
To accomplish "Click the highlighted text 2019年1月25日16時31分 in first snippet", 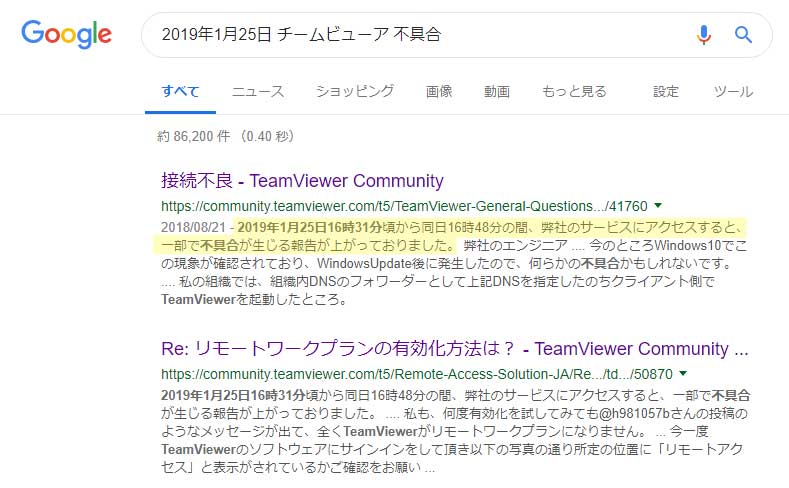I will click(309, 227).
